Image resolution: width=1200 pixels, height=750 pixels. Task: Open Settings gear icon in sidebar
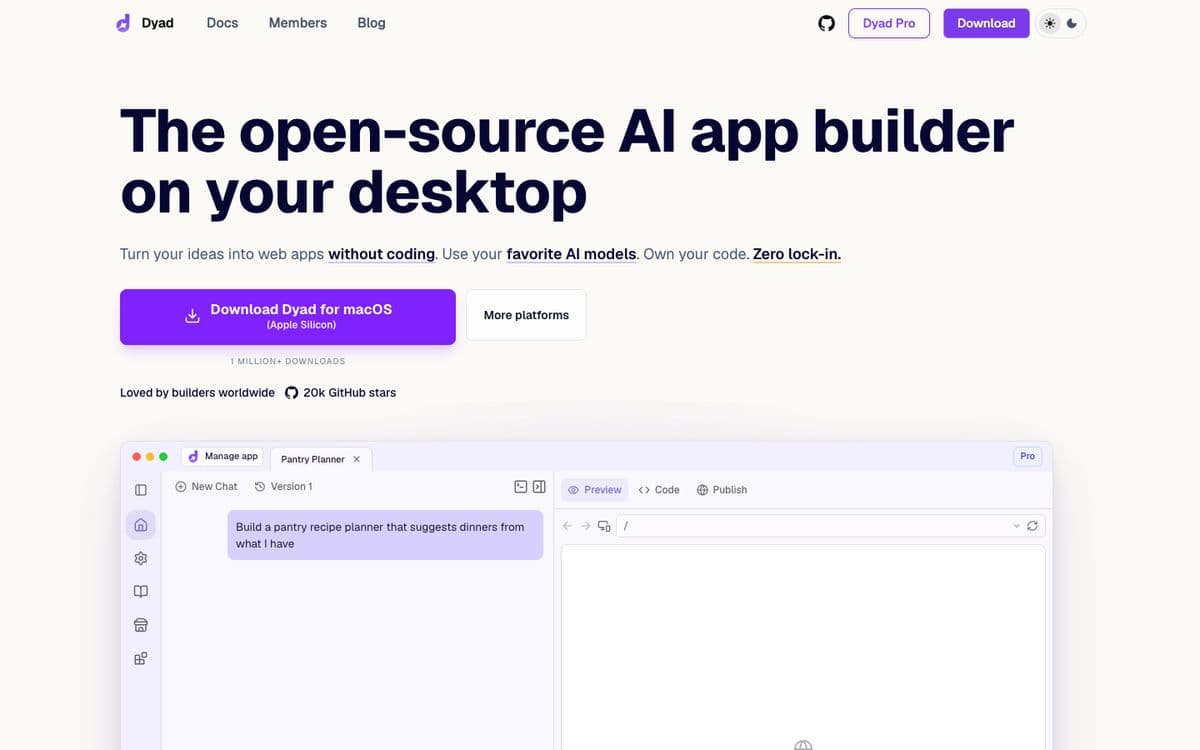[141, 558]
